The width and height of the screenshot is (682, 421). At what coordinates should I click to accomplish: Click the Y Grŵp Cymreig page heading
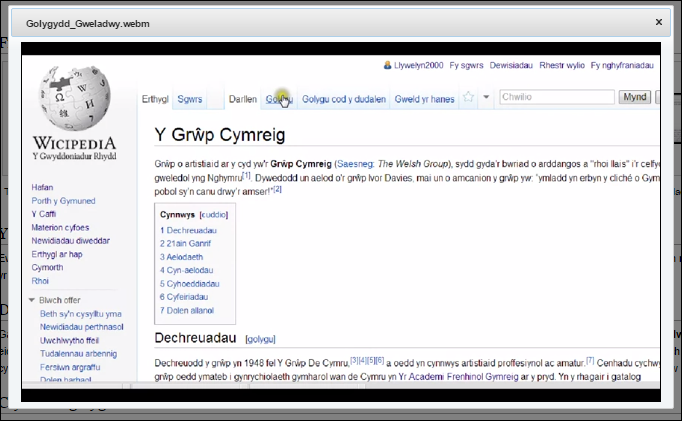coord(220,135)
